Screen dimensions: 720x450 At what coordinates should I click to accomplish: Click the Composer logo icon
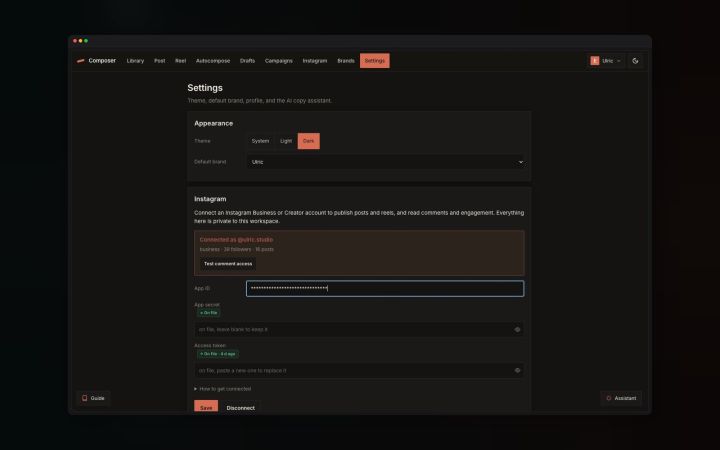tap(81, 61)
